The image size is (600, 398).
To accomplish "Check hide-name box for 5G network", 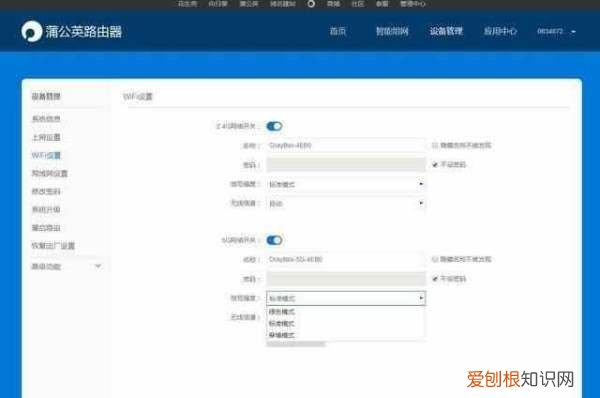I will tap(435, 259).
